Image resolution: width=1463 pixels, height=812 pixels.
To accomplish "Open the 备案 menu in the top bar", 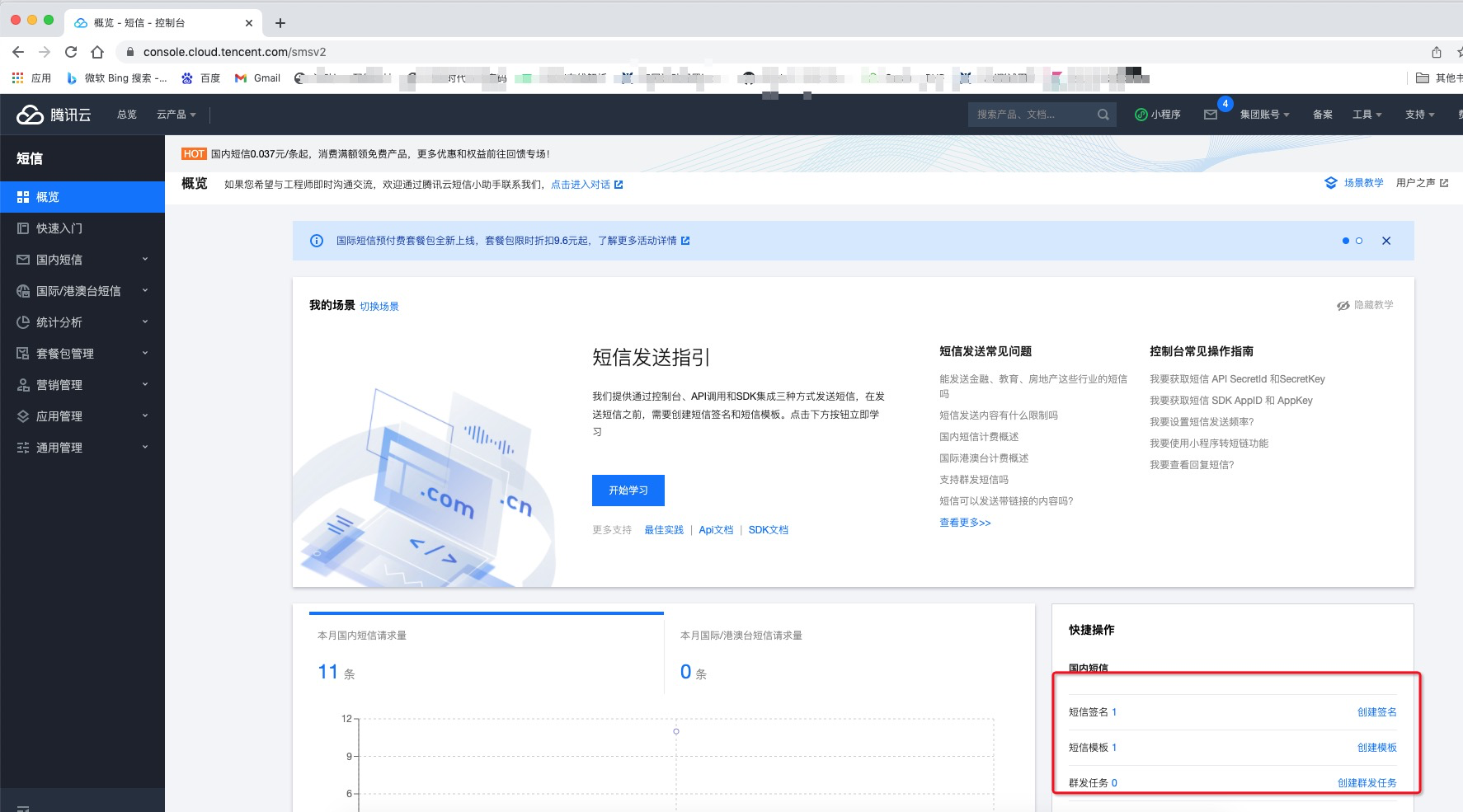I will pos(1322,115).
